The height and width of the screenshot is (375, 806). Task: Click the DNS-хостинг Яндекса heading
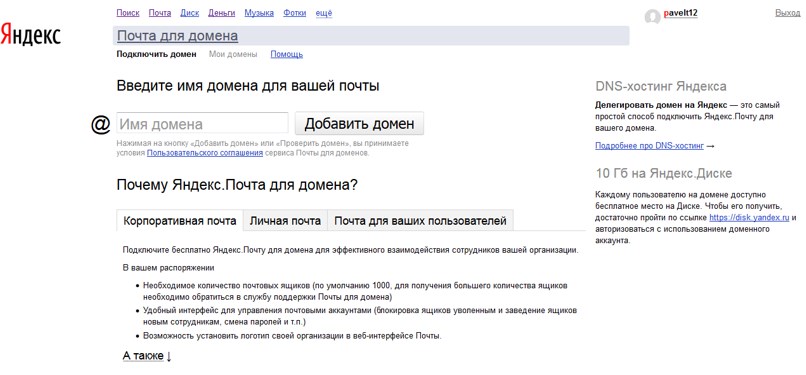click(661, 86)
